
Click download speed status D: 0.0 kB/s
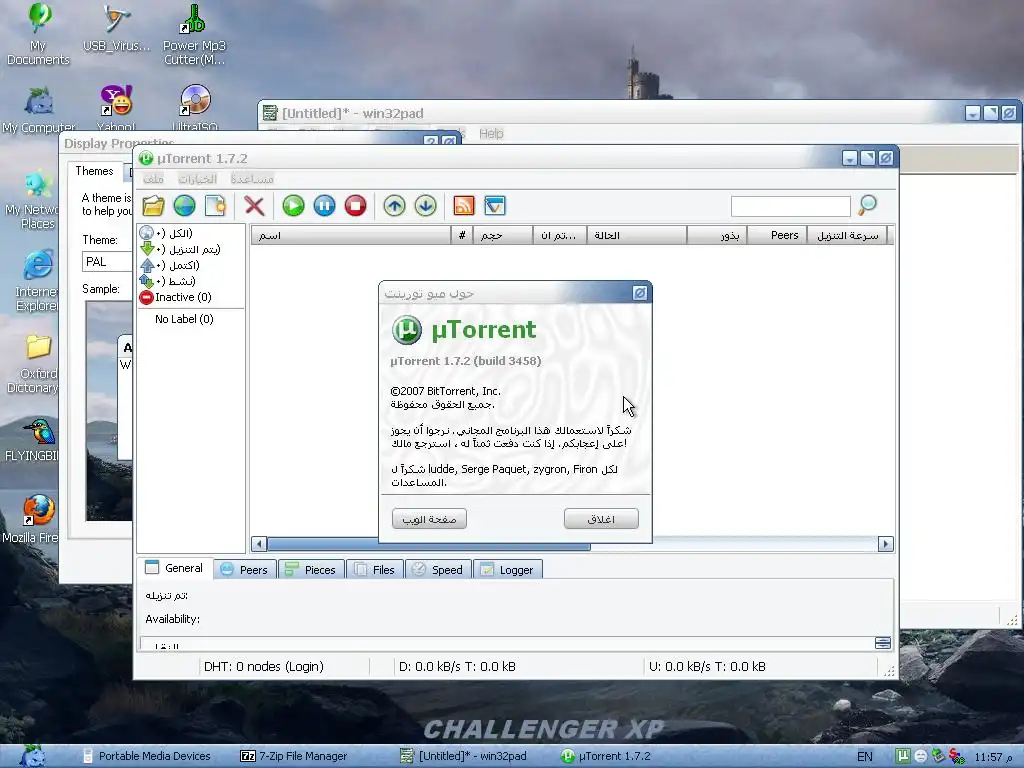(x=457, y=667)
